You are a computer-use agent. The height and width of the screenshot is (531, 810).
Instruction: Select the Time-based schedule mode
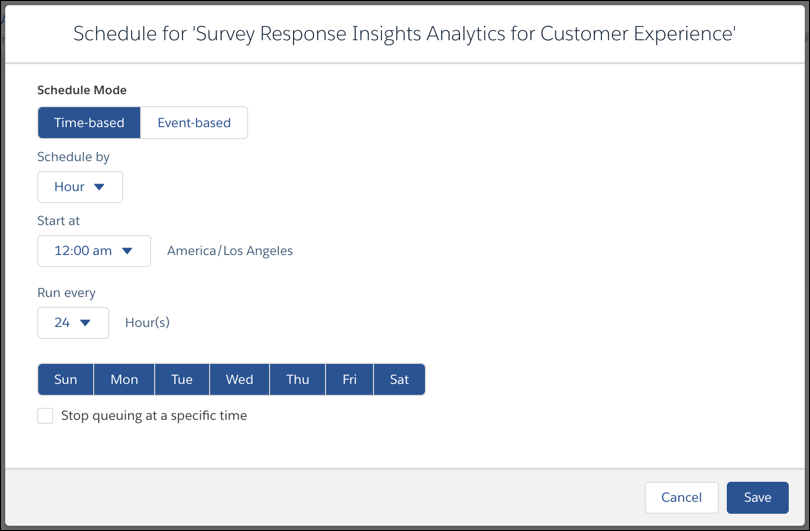click(x=89, y=123)
